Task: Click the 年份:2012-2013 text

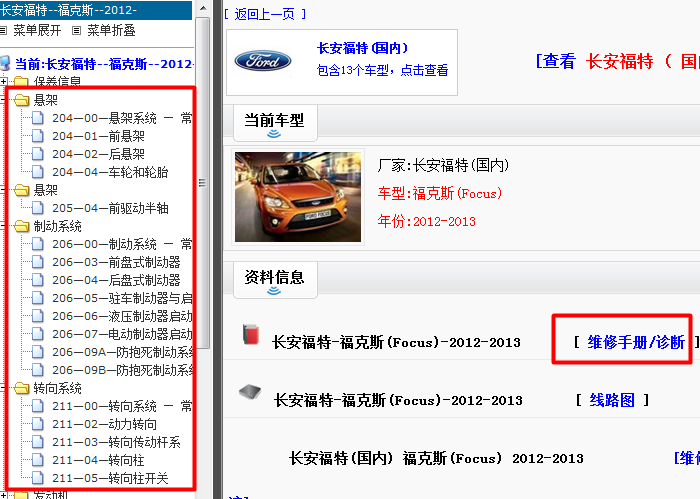Action: 427,221
